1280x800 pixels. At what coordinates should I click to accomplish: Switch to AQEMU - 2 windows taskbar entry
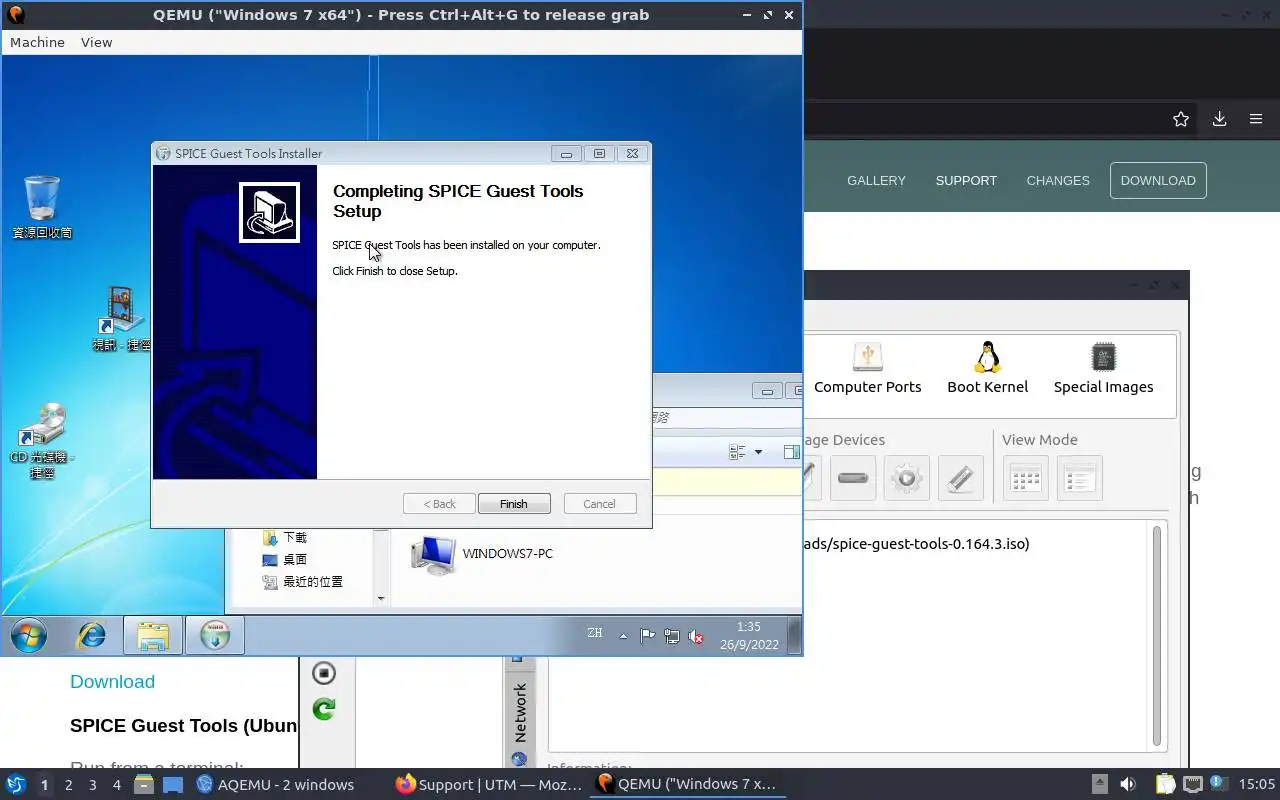coord(276,785)
